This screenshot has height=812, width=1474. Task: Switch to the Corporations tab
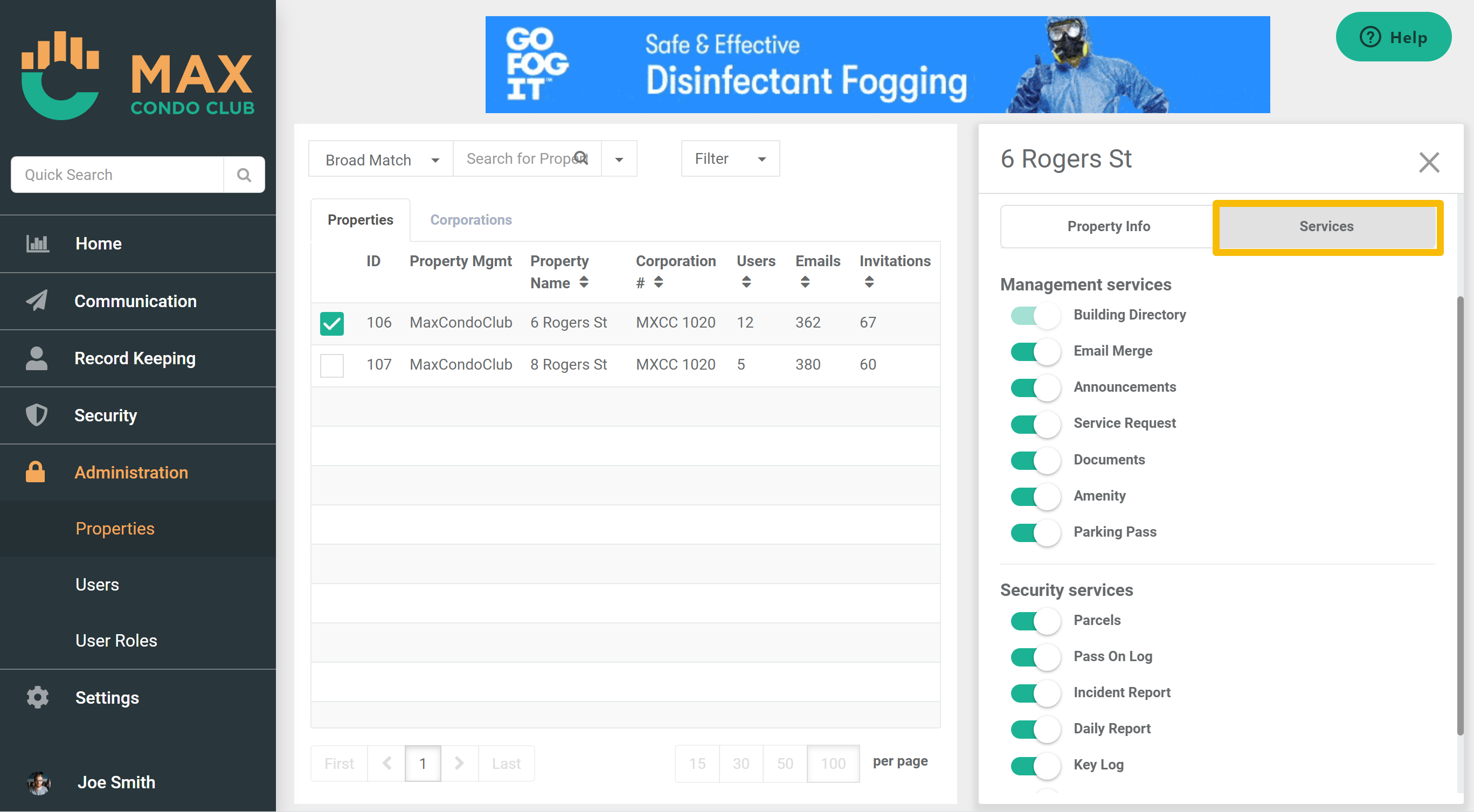pyautogui.click(x=470, y=220)
